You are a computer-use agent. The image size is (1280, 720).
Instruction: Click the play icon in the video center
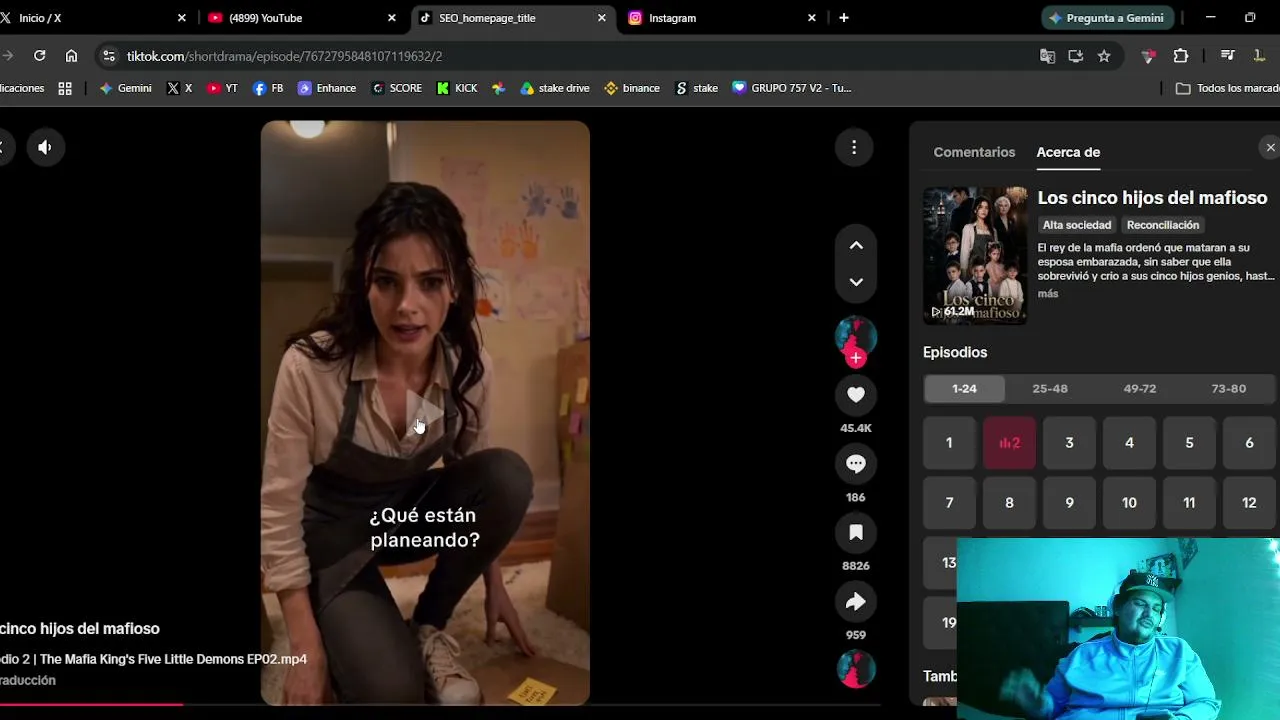(x=425, y=412)
